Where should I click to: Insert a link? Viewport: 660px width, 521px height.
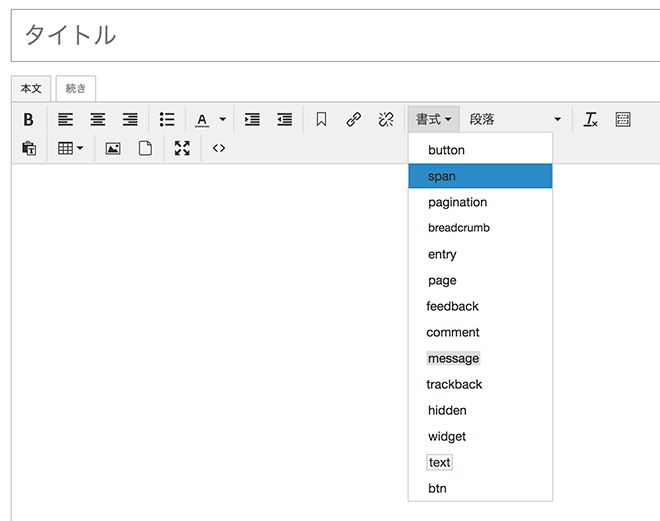(x=353, y=119)
